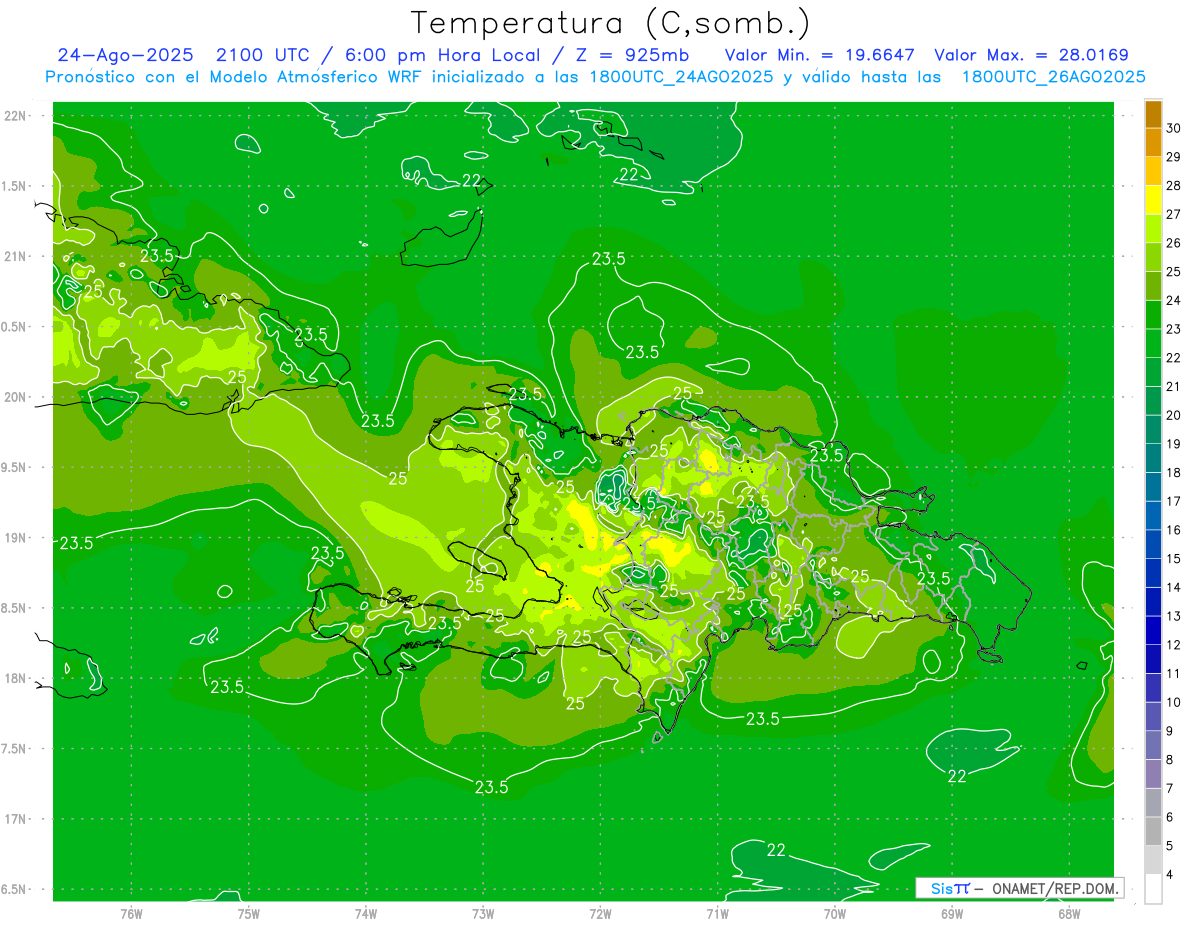This screenshot has width=1200, height=927.
Task: Click the legend value '16'
Action: (x=1174, y=530)
